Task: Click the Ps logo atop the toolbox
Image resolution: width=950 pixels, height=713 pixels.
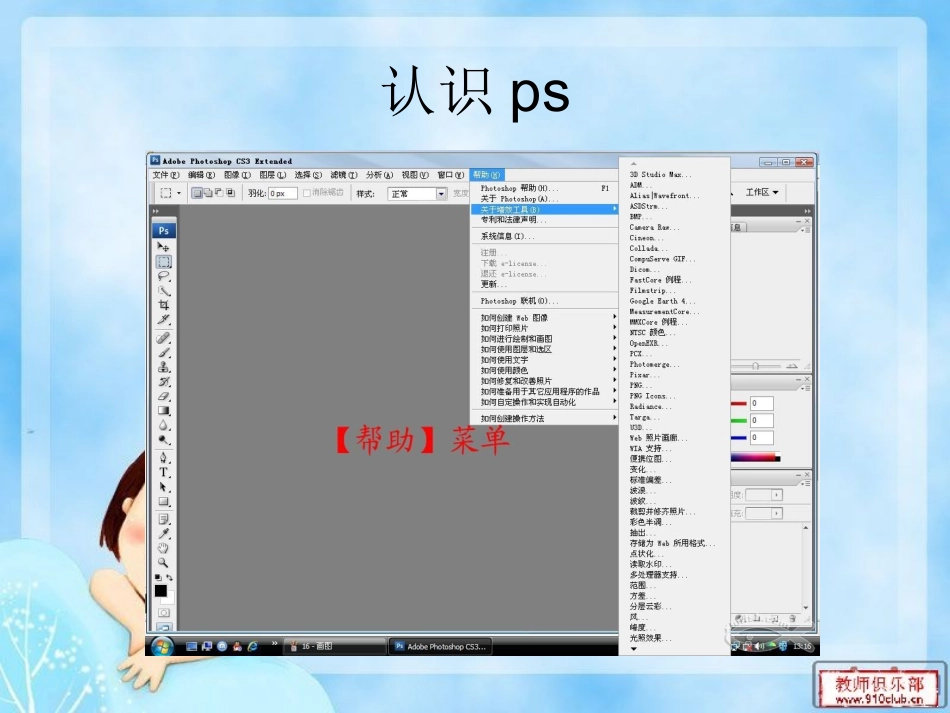Action: 164,230
